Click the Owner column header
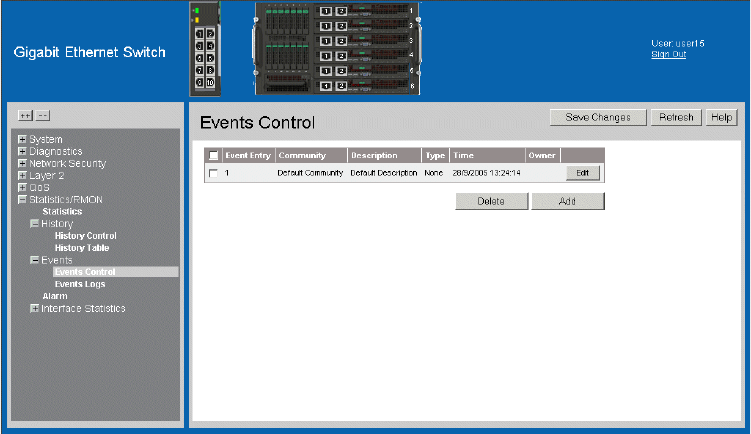Screen dimensions: 751x434 point(542,155)
